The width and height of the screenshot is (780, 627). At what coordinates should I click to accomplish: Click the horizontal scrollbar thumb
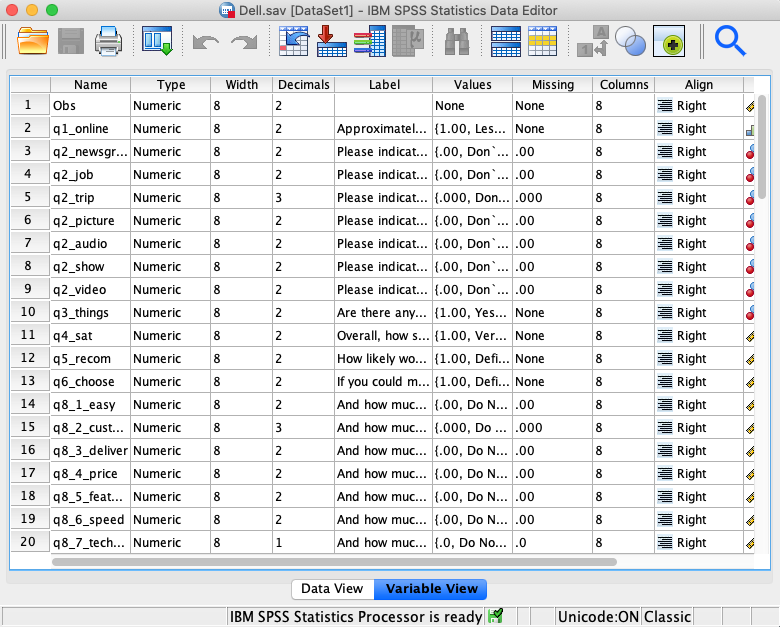point(334,562)
